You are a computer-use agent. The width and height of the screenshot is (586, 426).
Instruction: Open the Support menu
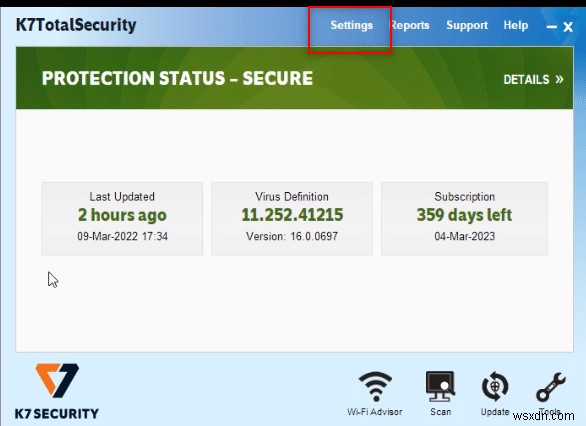coord(467,25)
